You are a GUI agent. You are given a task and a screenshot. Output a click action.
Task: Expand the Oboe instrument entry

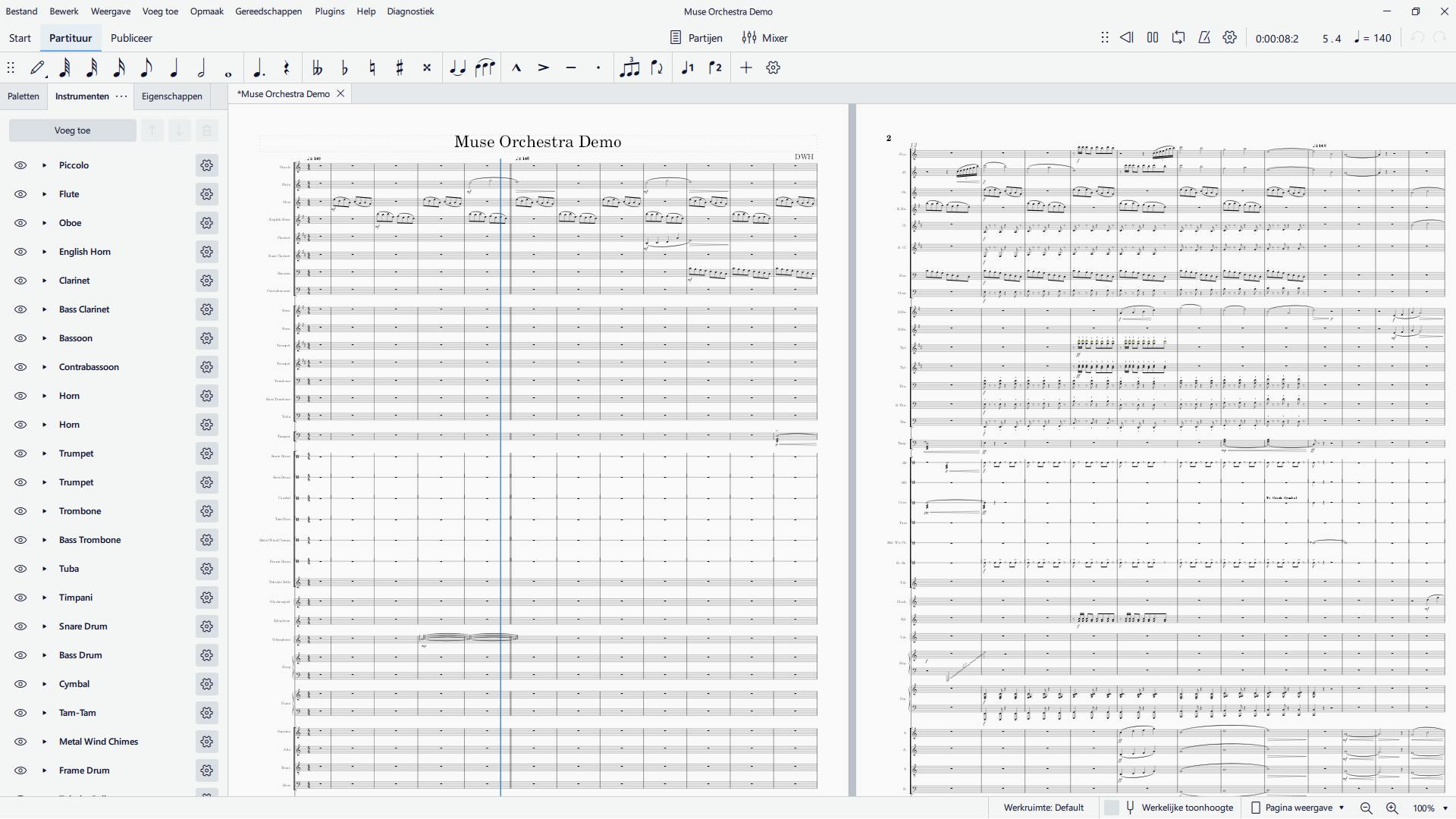tap(44, 223)
